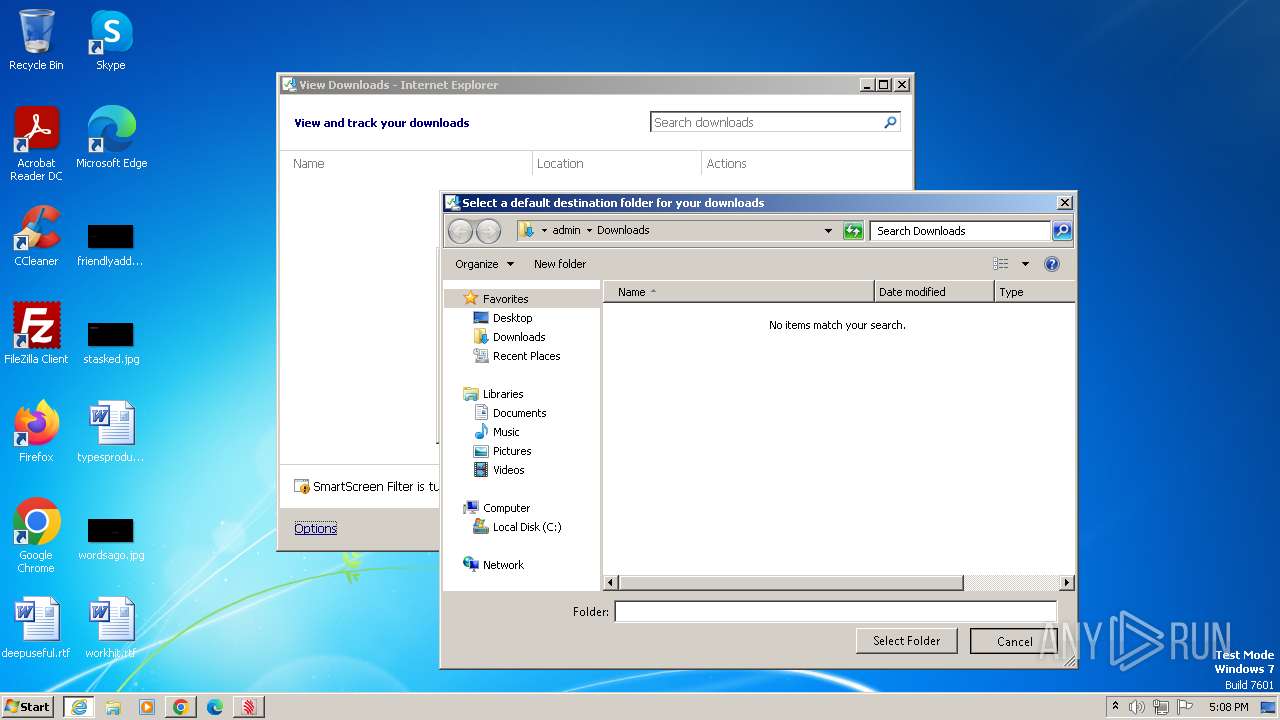Launch Firefox desktop shortcut
This screenshot has height=720, width=1280.
pyautogui.click(x=36, y=432)
